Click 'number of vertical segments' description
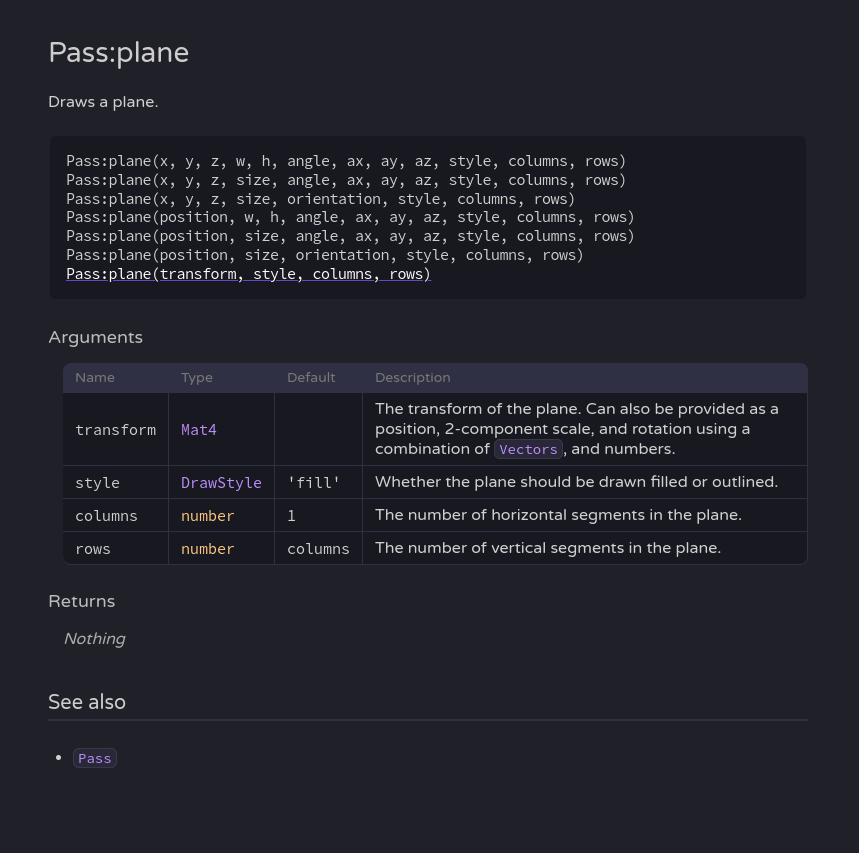This screenshot has height=853, width=859. point(548,548)
